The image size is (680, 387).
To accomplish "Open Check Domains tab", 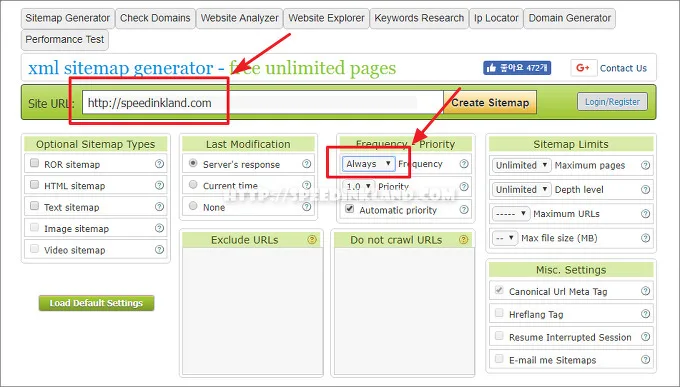I will click(155, 18).
